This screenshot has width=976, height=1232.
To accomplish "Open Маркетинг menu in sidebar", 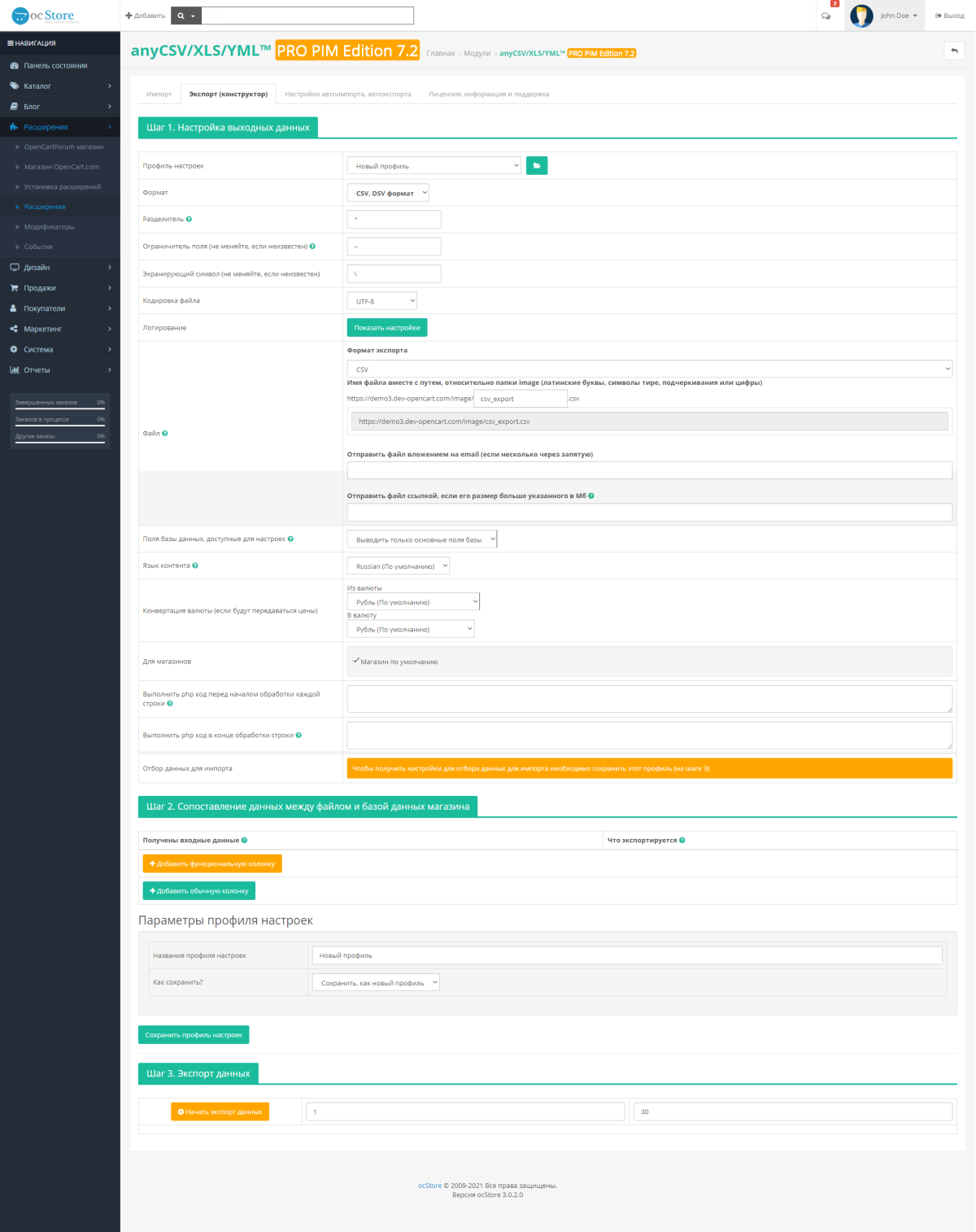I will (x=60, y=329).
